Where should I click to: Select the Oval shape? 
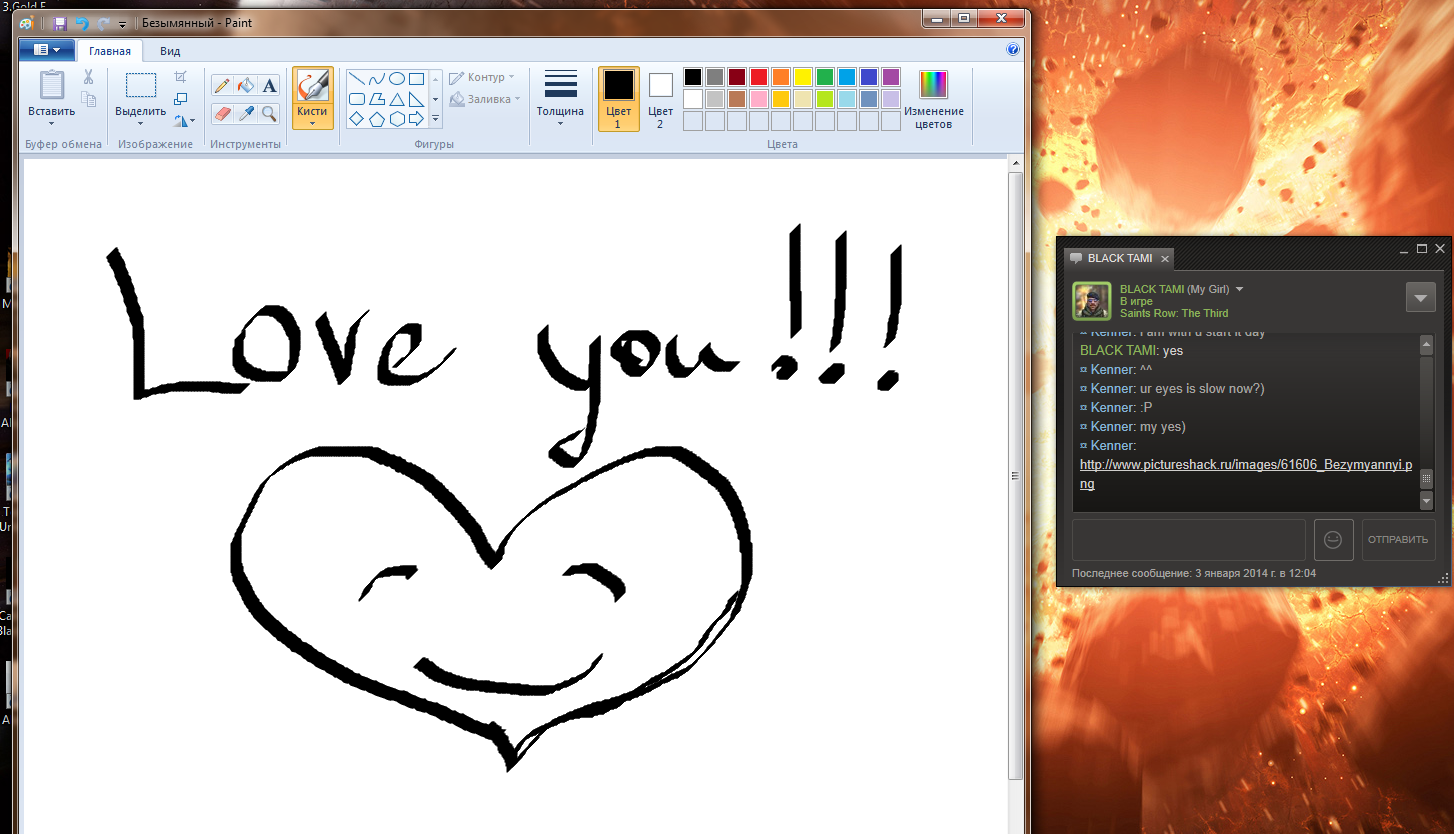pyautogui.click(x=396, y=79)
